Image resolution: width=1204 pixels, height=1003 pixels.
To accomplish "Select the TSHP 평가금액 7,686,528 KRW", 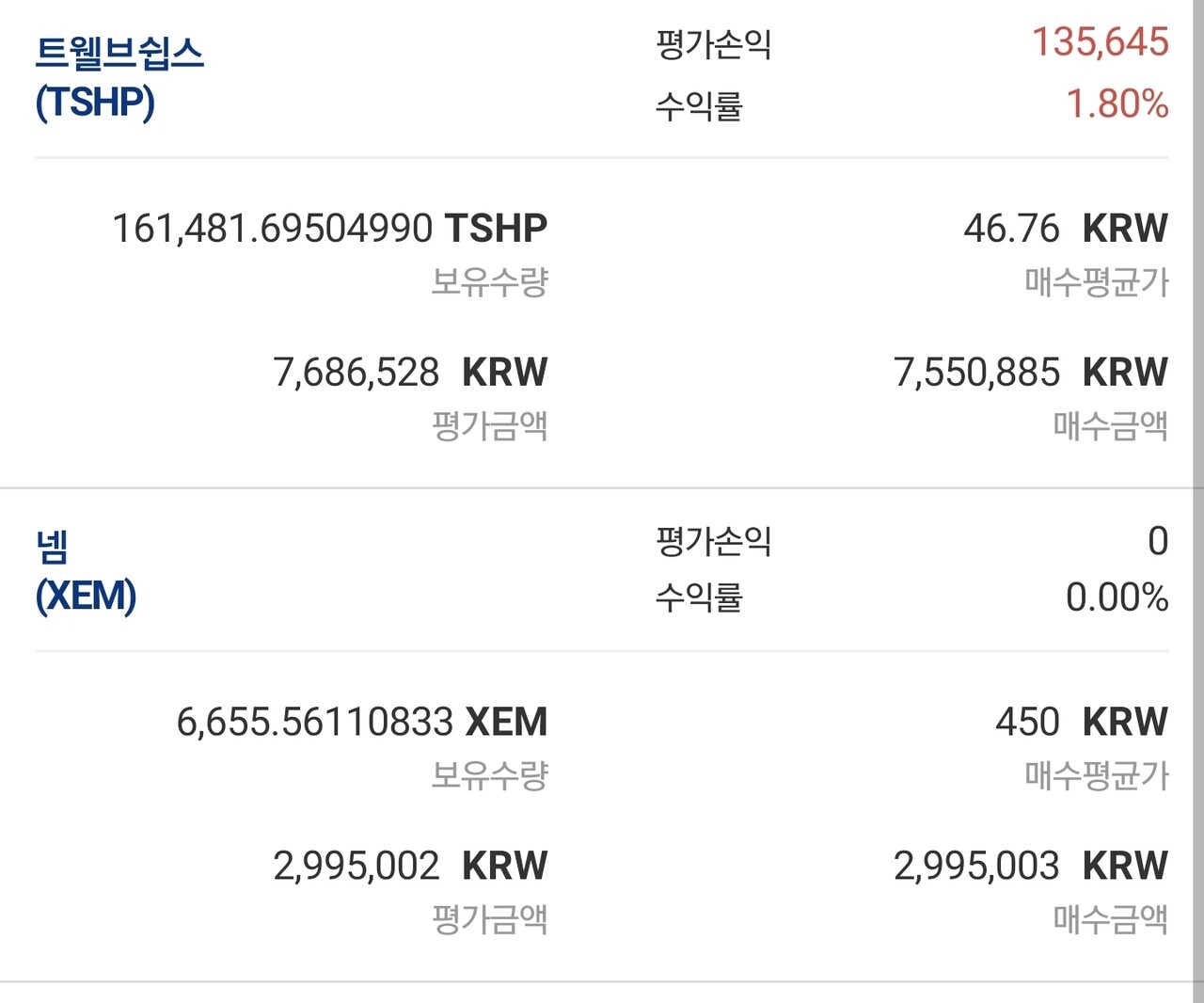I will pos(409,372).
